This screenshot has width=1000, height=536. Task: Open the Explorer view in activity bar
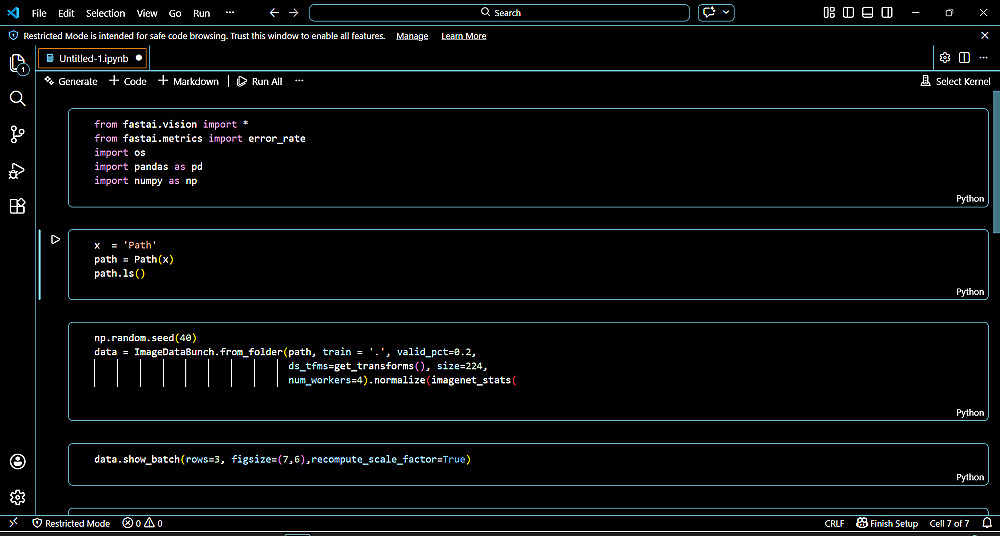click(x=17, y=64)
